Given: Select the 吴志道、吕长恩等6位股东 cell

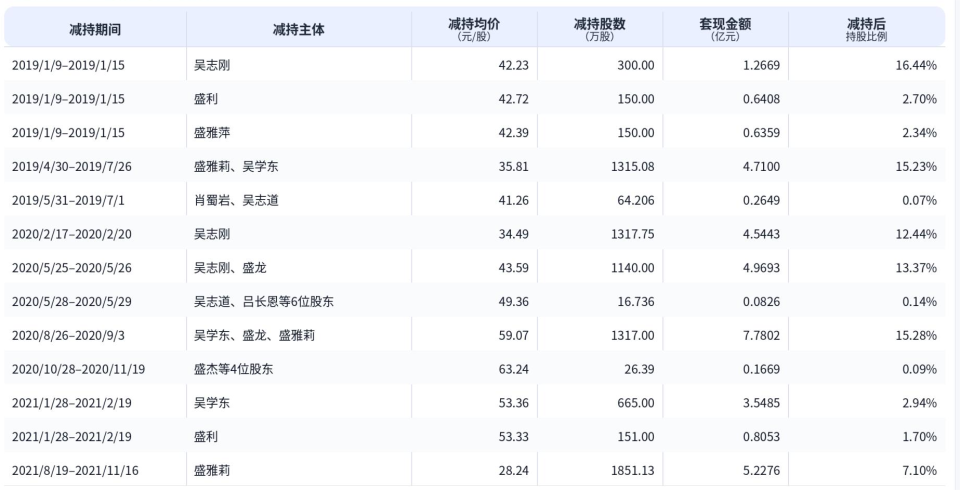Looking at the screenshot, I should 264,302.
